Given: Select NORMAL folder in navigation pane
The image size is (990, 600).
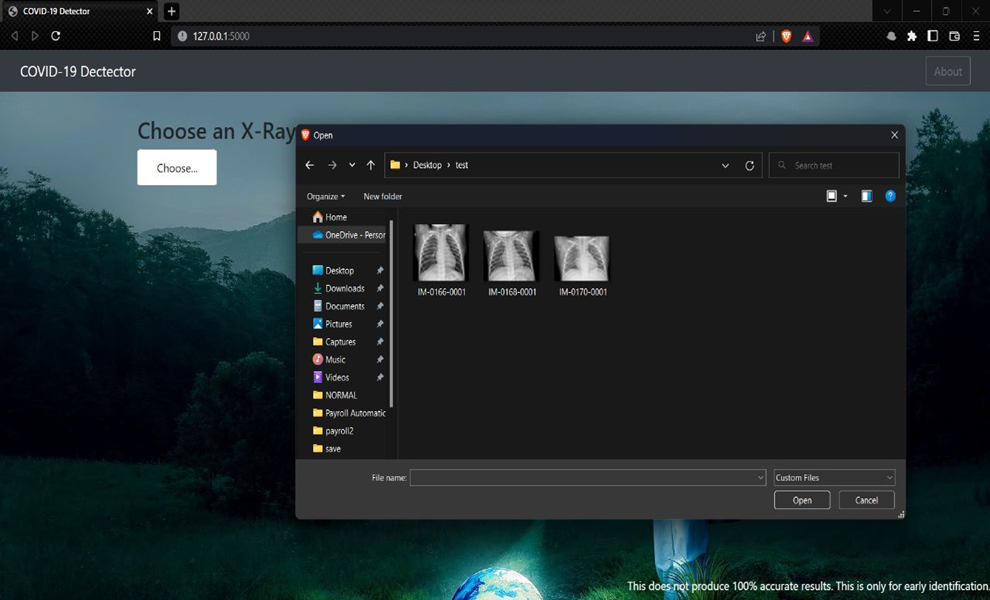Looking at the screenshot, I should click(335, 395).
